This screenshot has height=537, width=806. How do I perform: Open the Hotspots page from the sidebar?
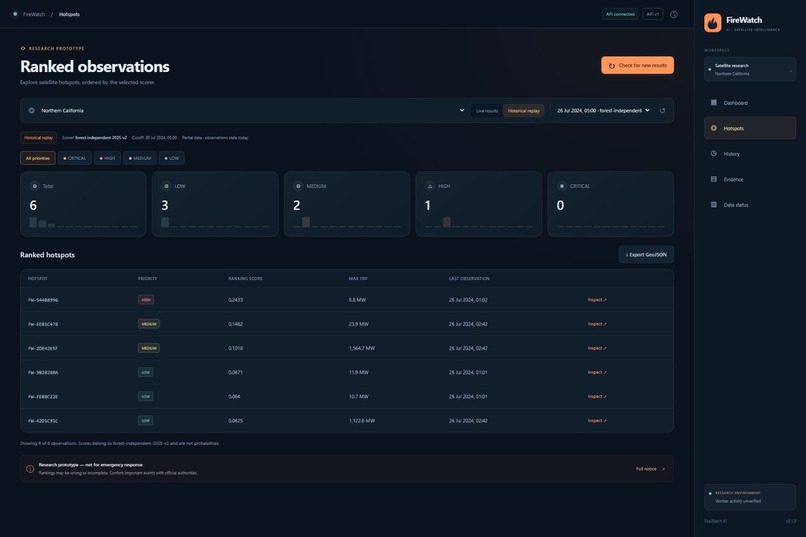pyautogui.click(x=750, y=128)
